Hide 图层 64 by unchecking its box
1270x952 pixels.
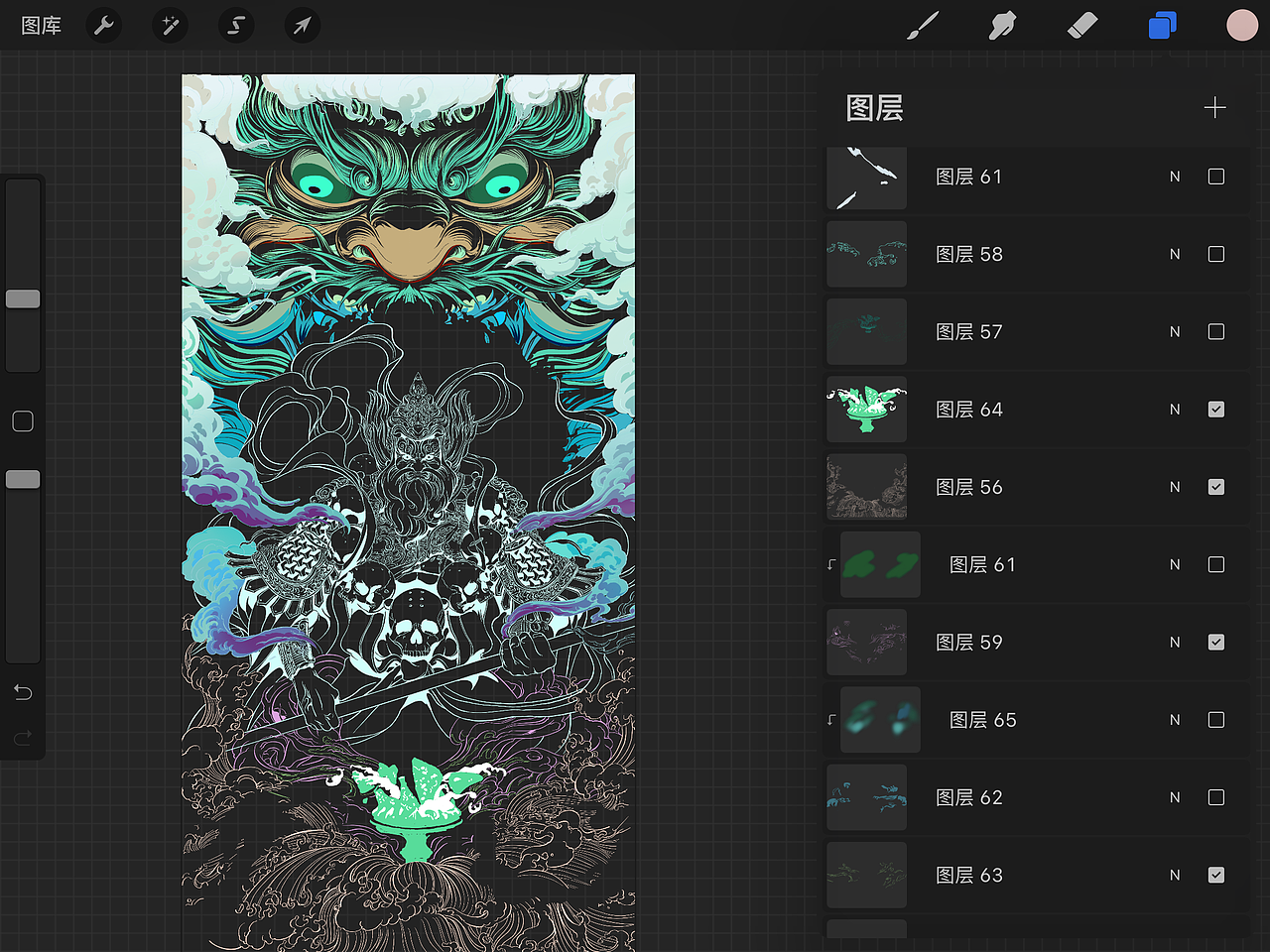click(1216, 410)
